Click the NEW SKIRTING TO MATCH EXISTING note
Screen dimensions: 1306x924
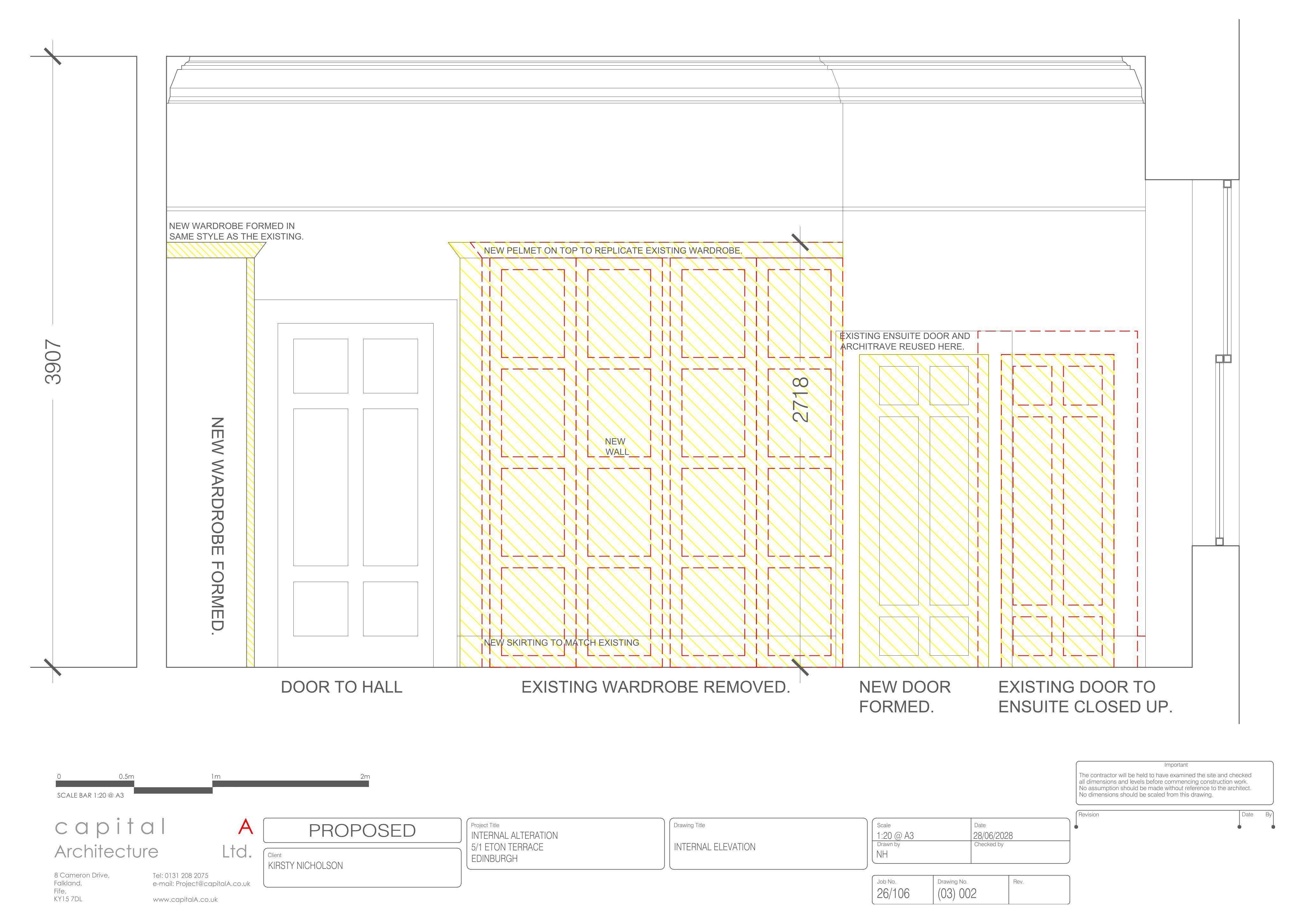(x=561, y=642)
